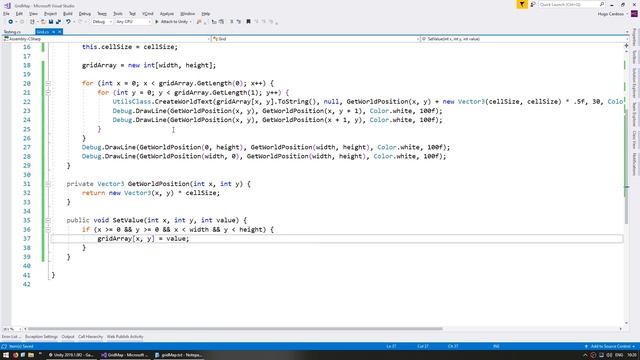
Task: Open the Help menu
Action: pos(205,14)
